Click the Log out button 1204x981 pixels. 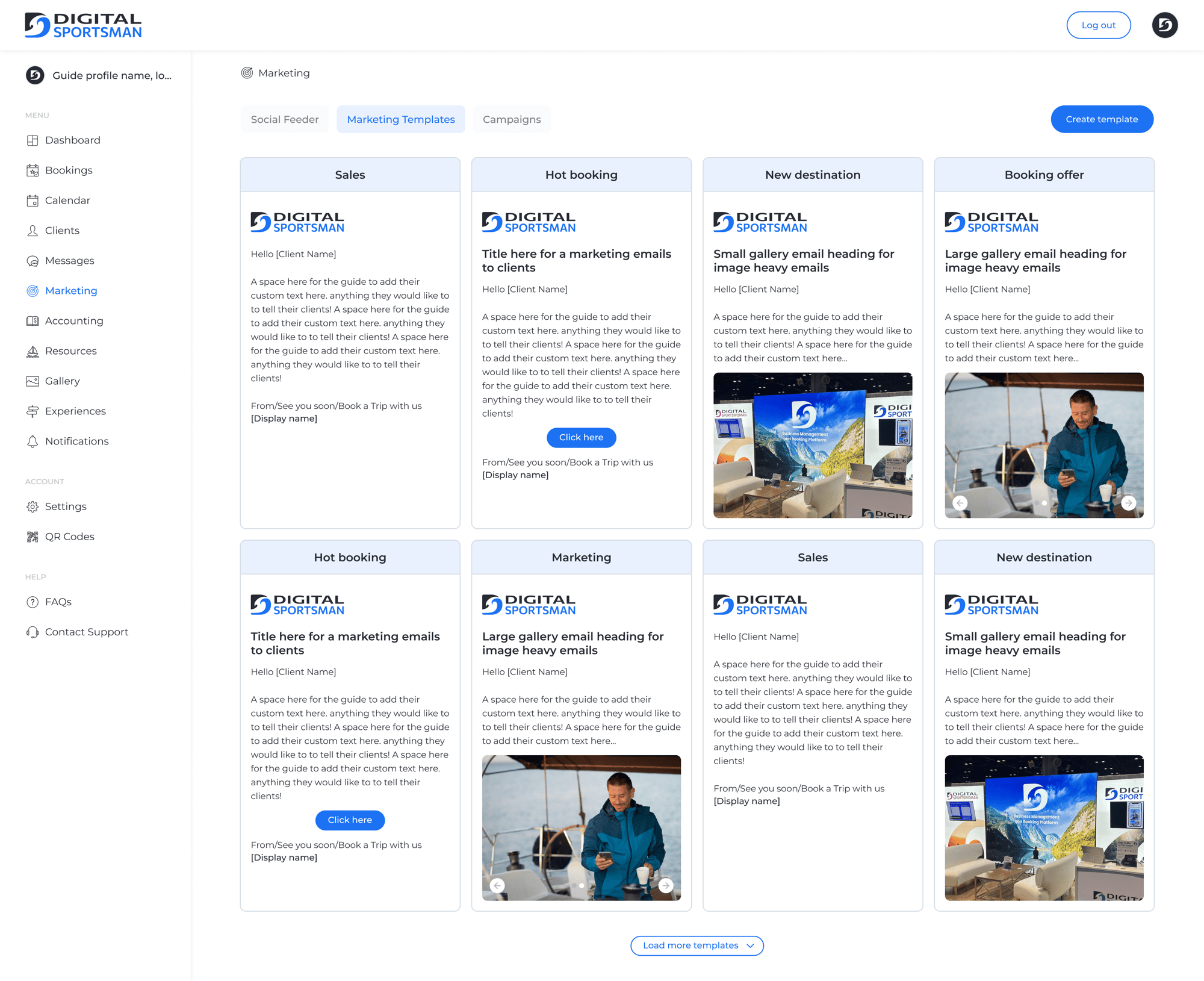1099,25
